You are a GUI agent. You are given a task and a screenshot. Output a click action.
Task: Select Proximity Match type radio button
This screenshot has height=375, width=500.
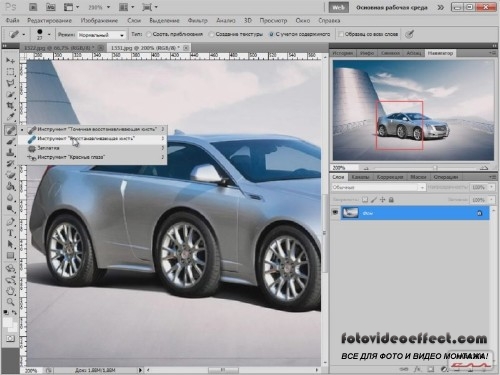(x=148, y=34)
